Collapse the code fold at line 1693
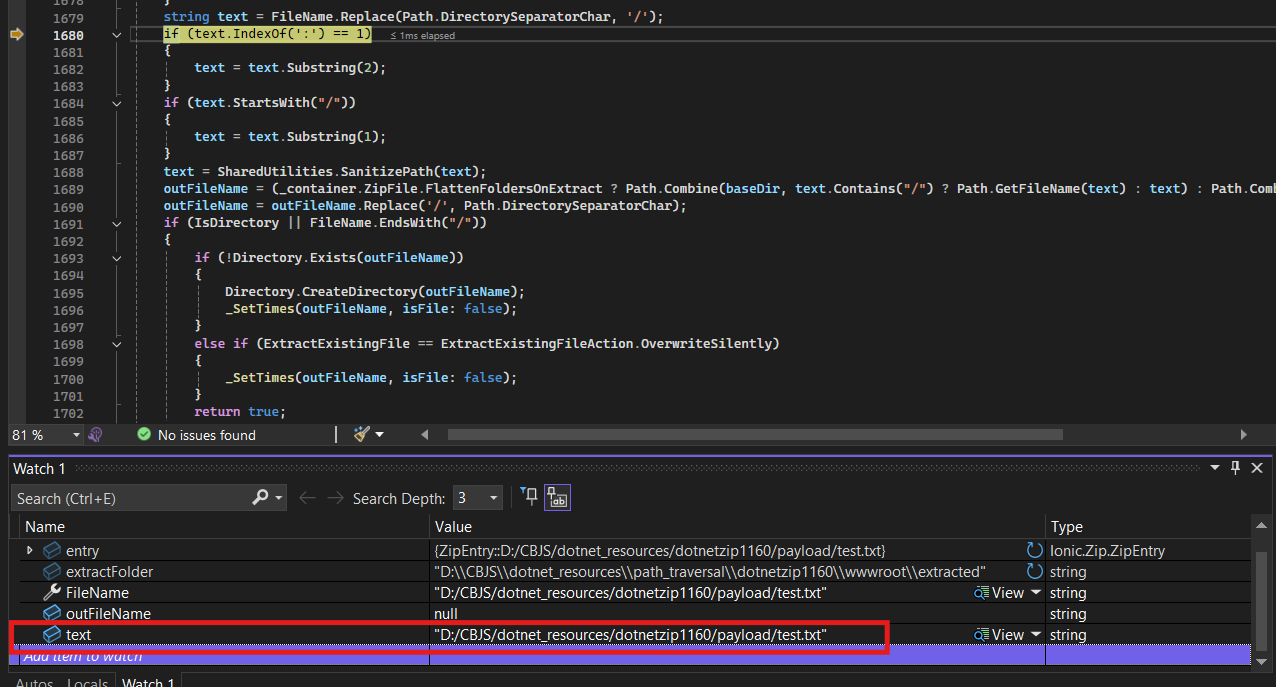The image size is (1276, 687). click(117, 258)
